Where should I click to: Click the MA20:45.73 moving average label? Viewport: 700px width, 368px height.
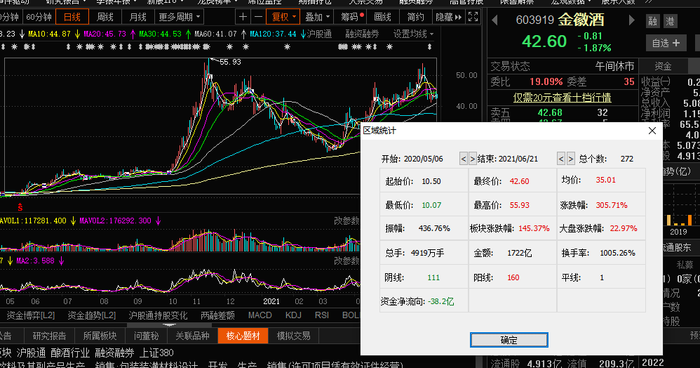point(105,34)
